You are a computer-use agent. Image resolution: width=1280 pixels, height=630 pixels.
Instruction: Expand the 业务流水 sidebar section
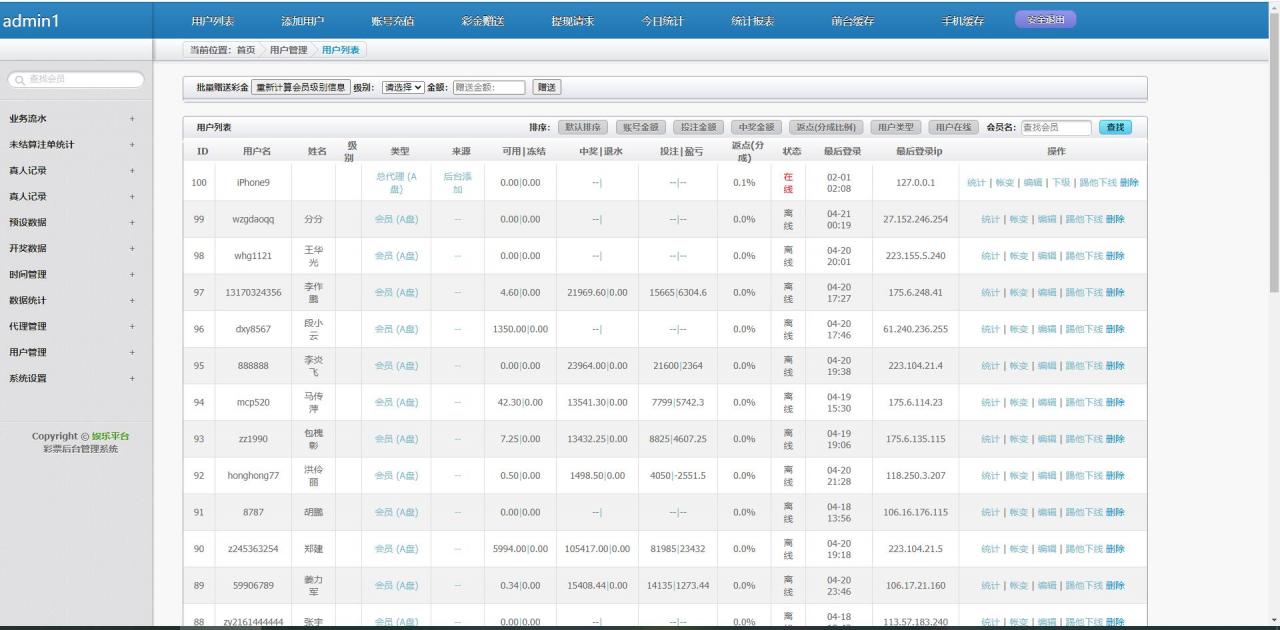coord(131,119)
